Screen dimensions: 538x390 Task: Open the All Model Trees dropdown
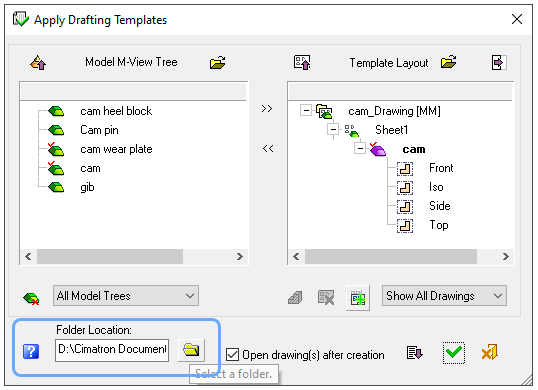point(126,296)
